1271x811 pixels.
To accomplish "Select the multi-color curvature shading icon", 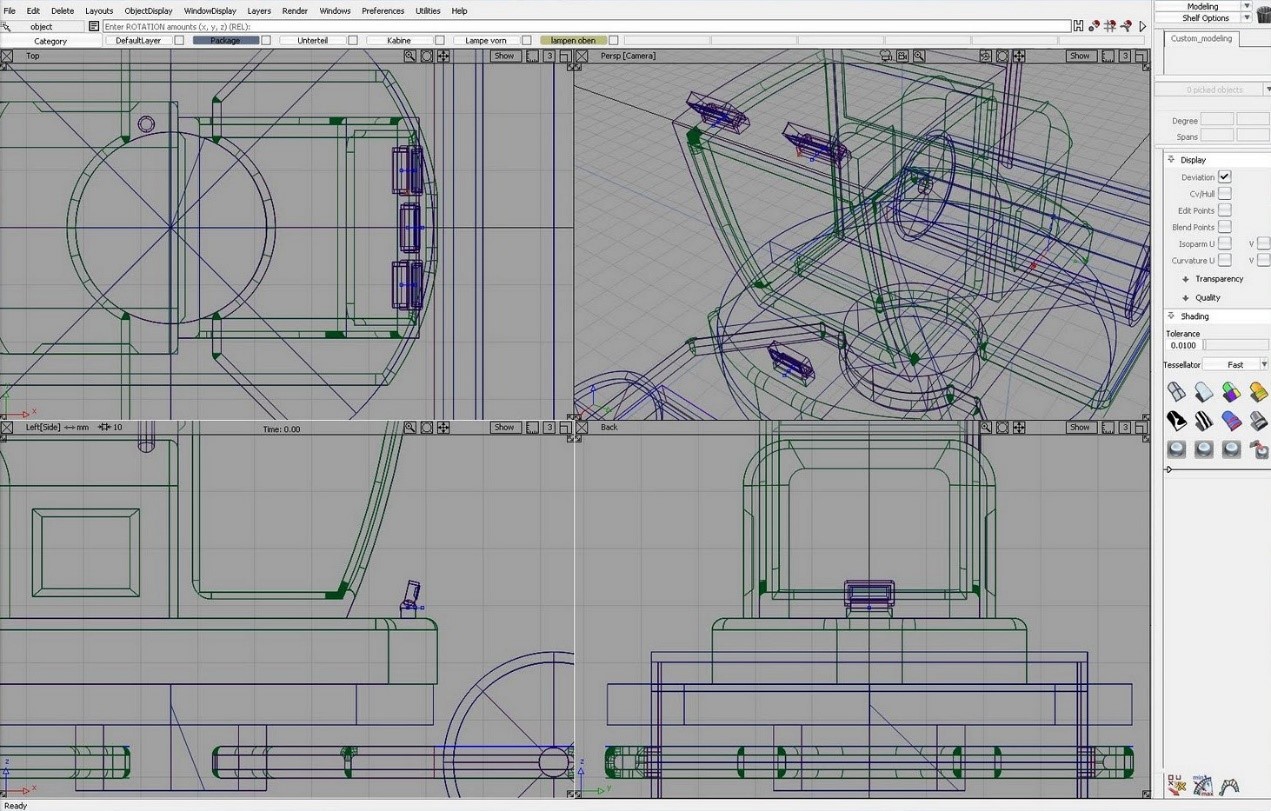I will tap(1231, 392).
